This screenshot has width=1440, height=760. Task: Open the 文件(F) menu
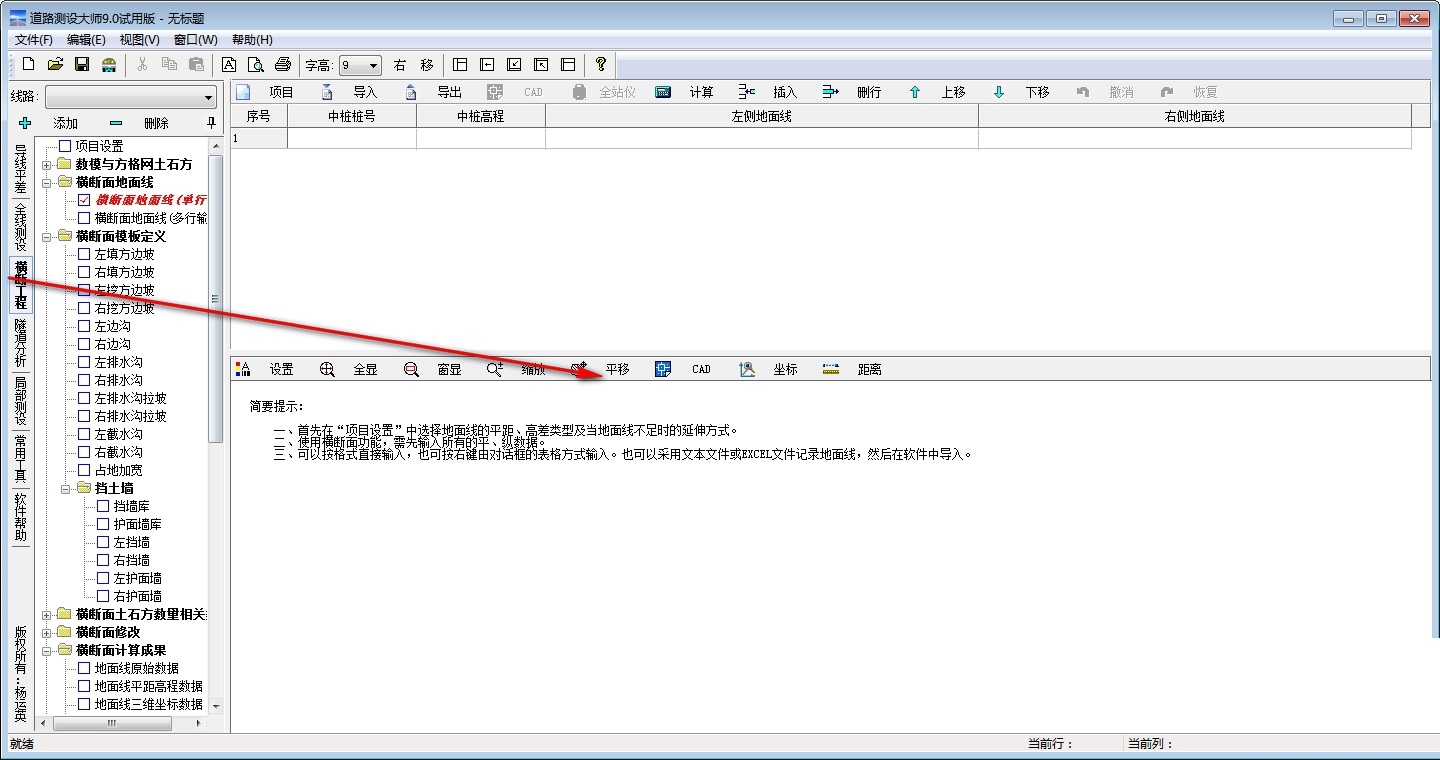(x=34, y=40)
